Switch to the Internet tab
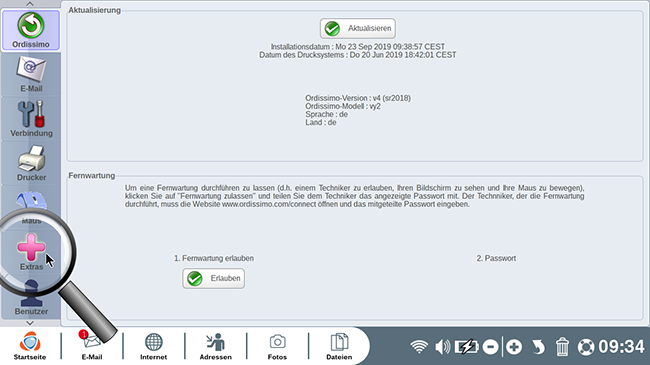Image resolution: width=650 pixels, height=365 pixels. [153, 346]
